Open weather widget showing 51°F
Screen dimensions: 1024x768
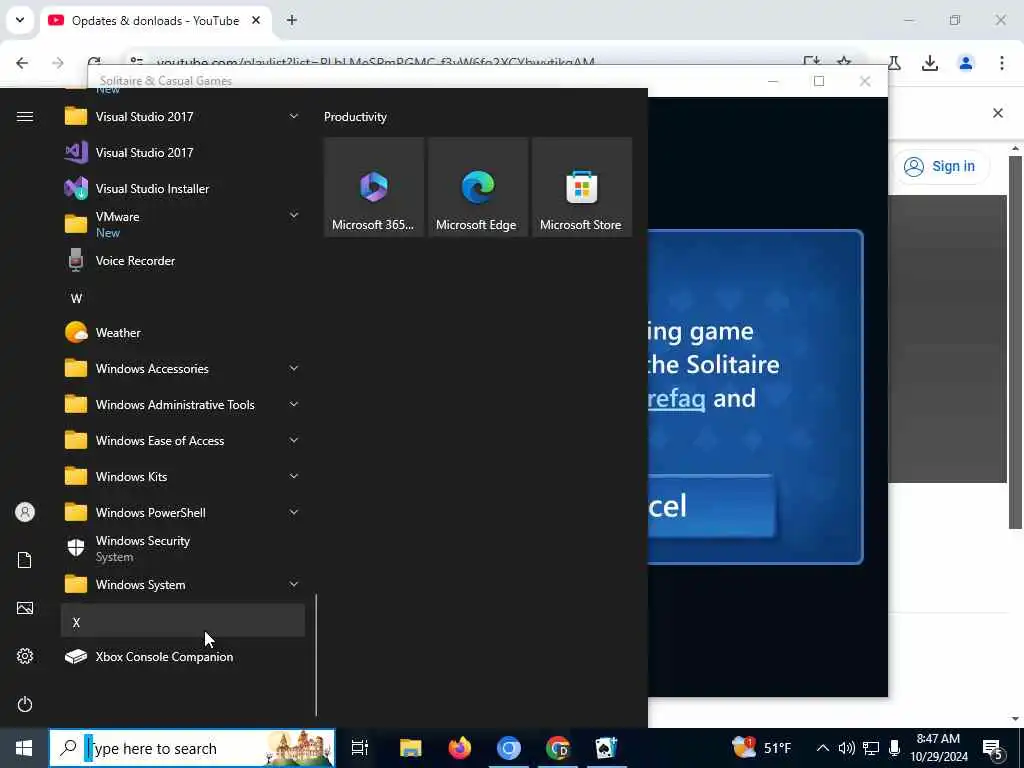pyautogui.click(x=761, y=748)
